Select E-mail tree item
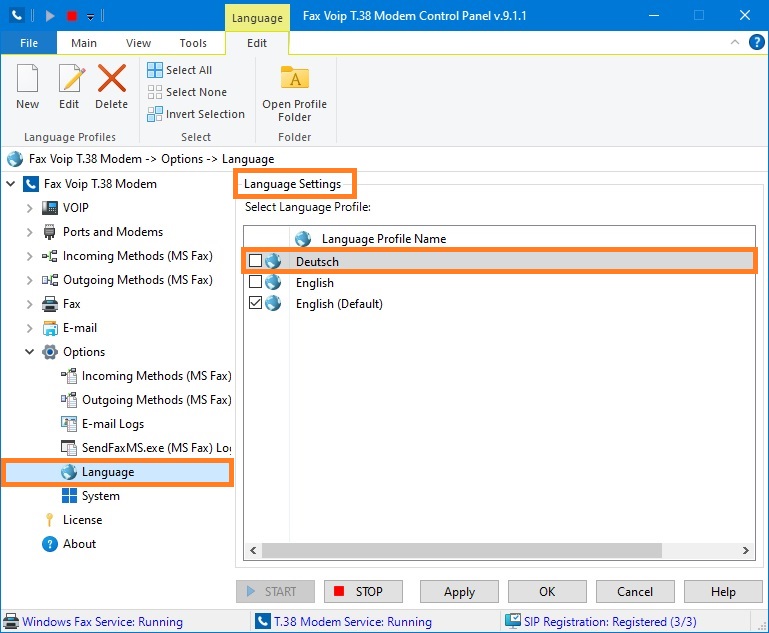The height and width of the screenshot is (633, 769). (79, 328)
